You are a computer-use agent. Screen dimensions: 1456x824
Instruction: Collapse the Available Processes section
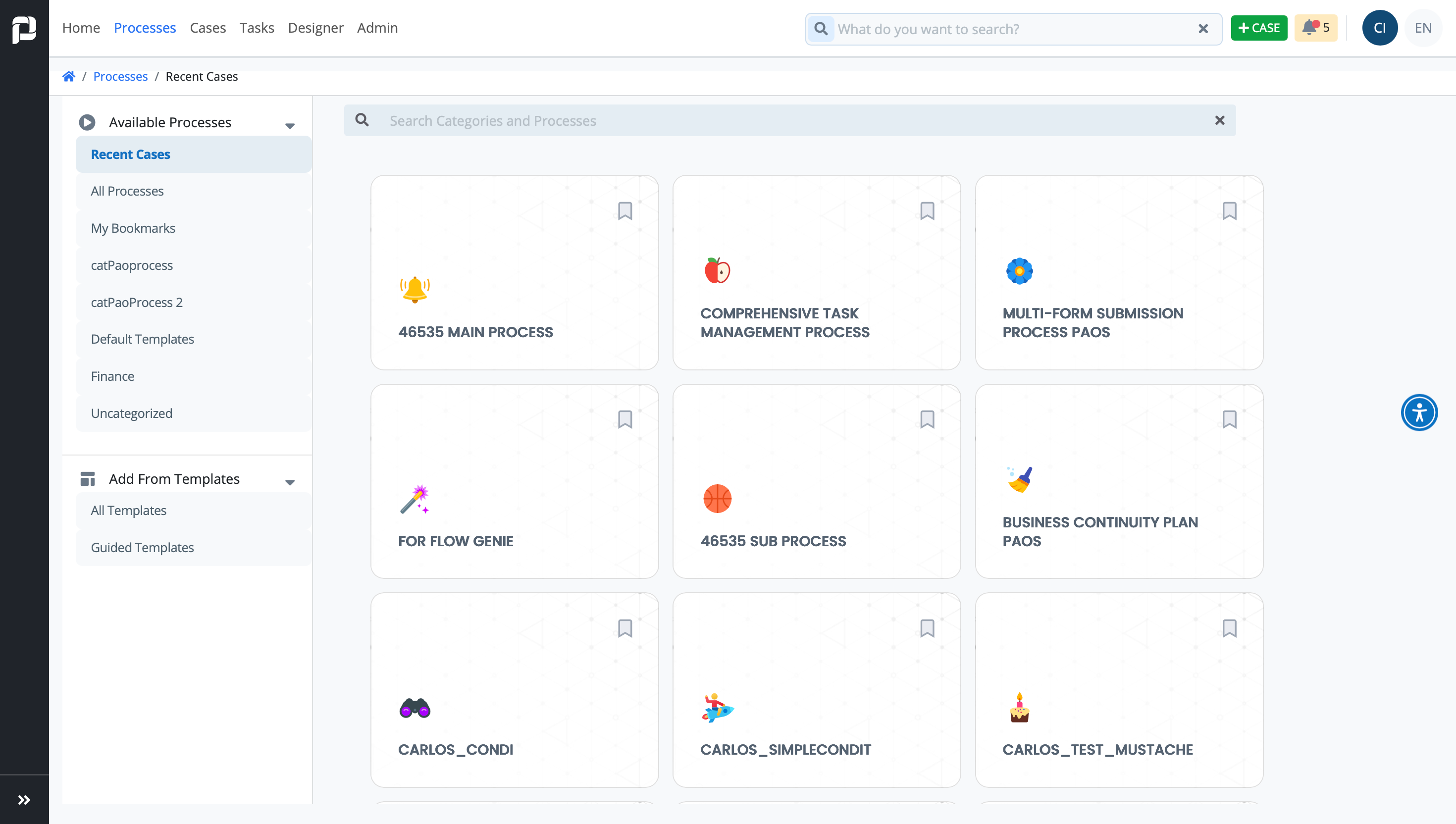290,126
